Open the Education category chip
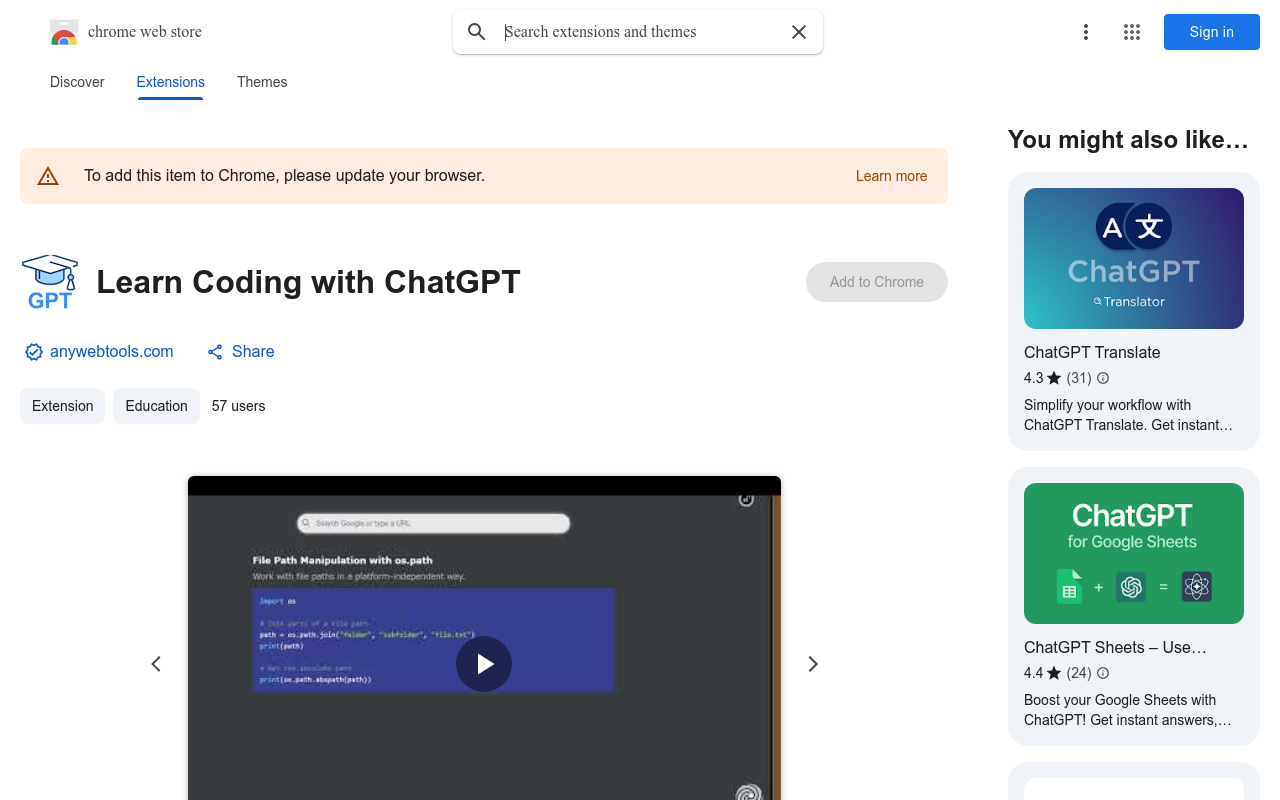 pos(156,406)
